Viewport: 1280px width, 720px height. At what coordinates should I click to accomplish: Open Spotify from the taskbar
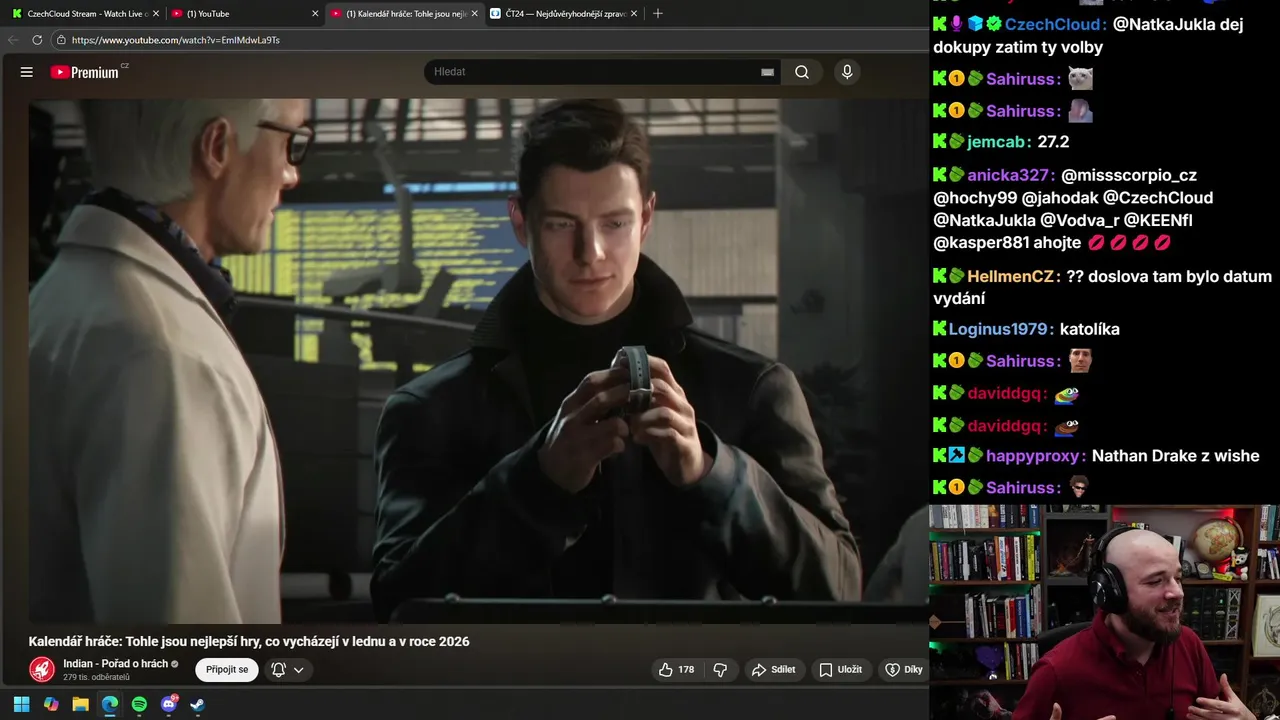[x=139, y=704]
